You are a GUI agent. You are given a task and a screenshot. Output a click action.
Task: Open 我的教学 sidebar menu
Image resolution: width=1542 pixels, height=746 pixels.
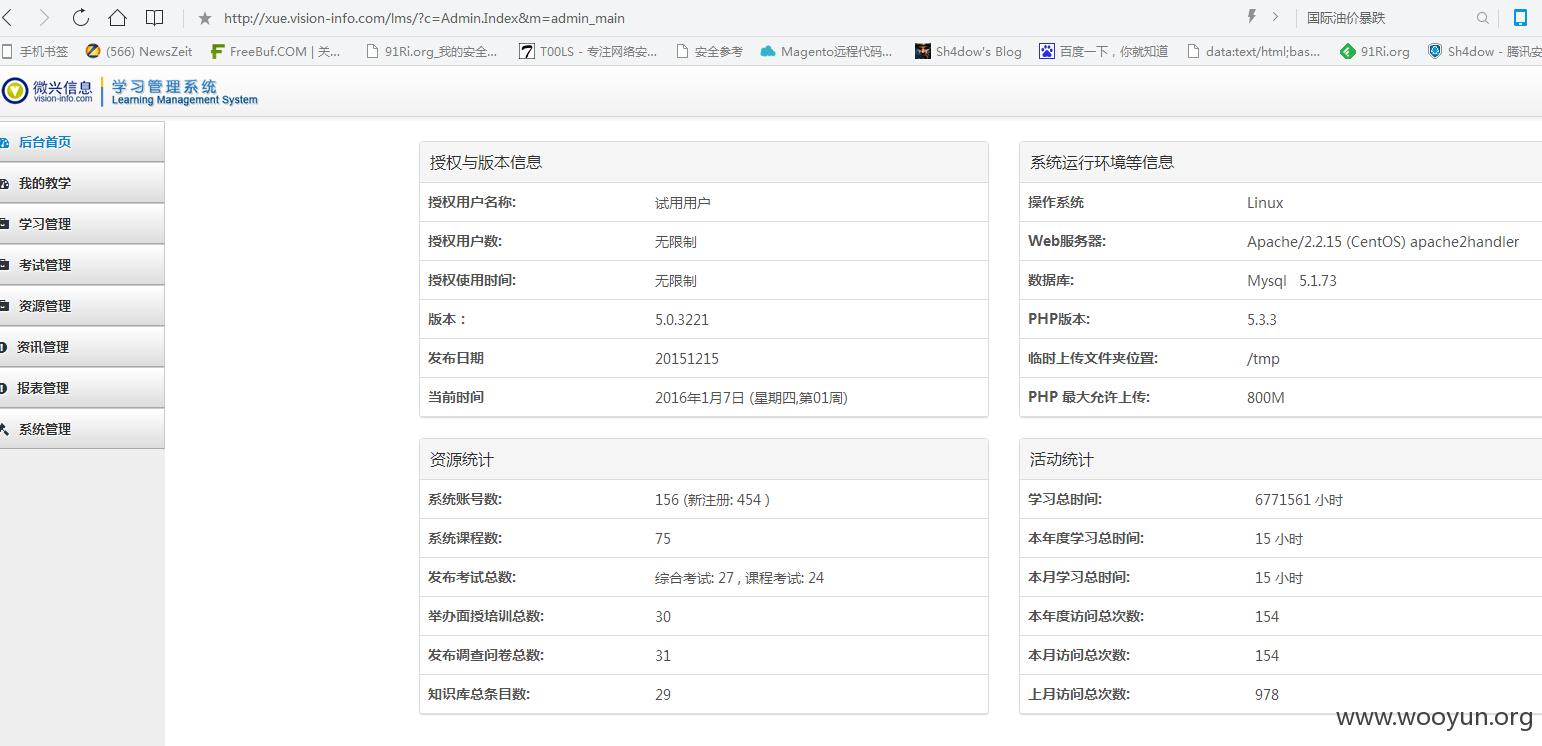click(x=82, y=183)
